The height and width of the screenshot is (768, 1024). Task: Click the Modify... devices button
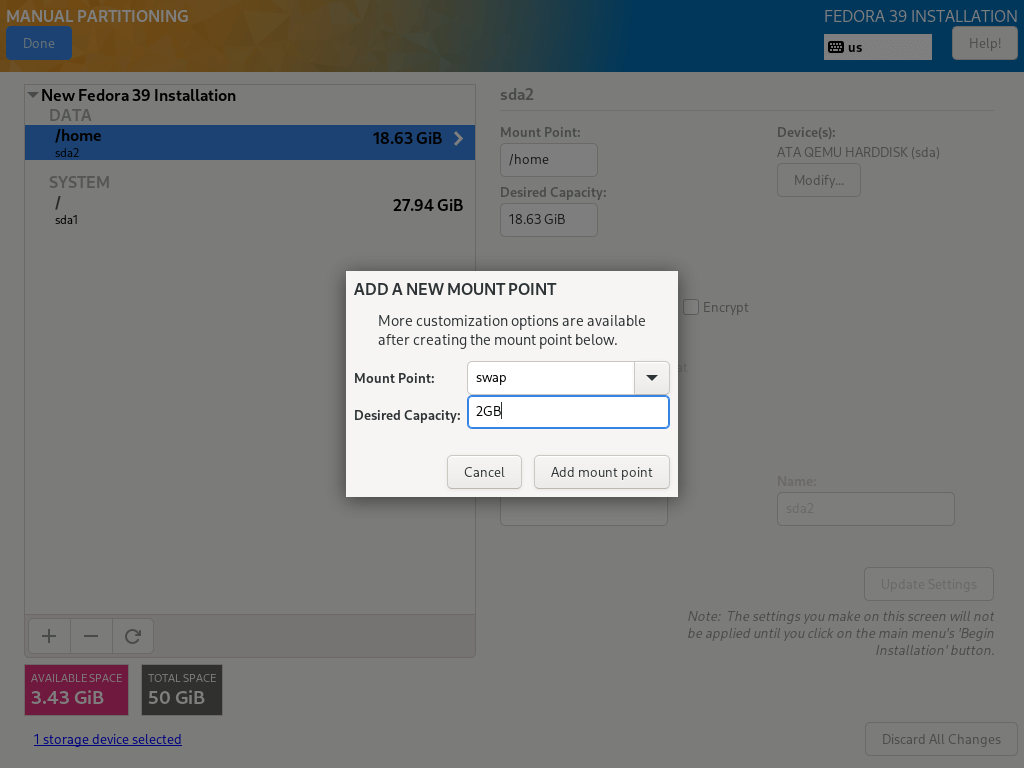coord(818,180)
